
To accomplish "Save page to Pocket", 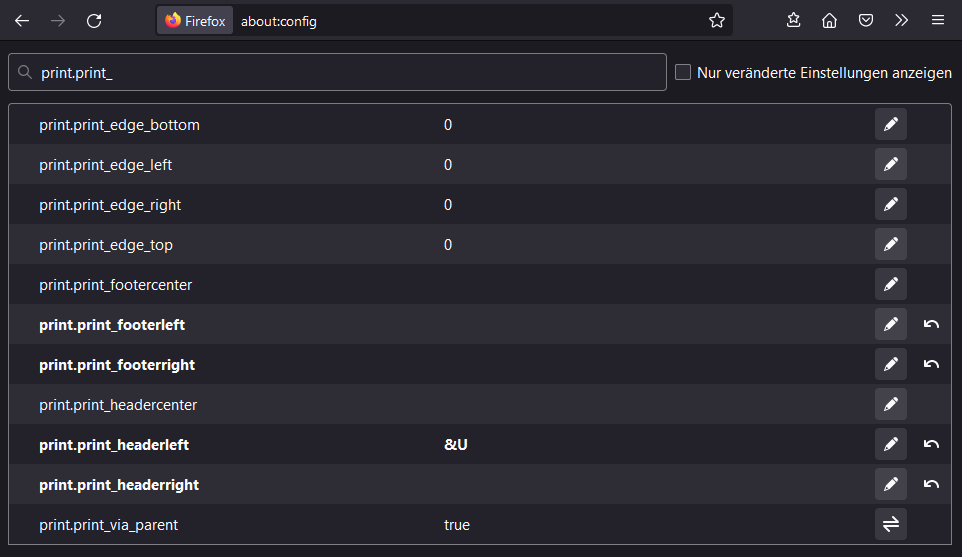I will tap(865, 20).
